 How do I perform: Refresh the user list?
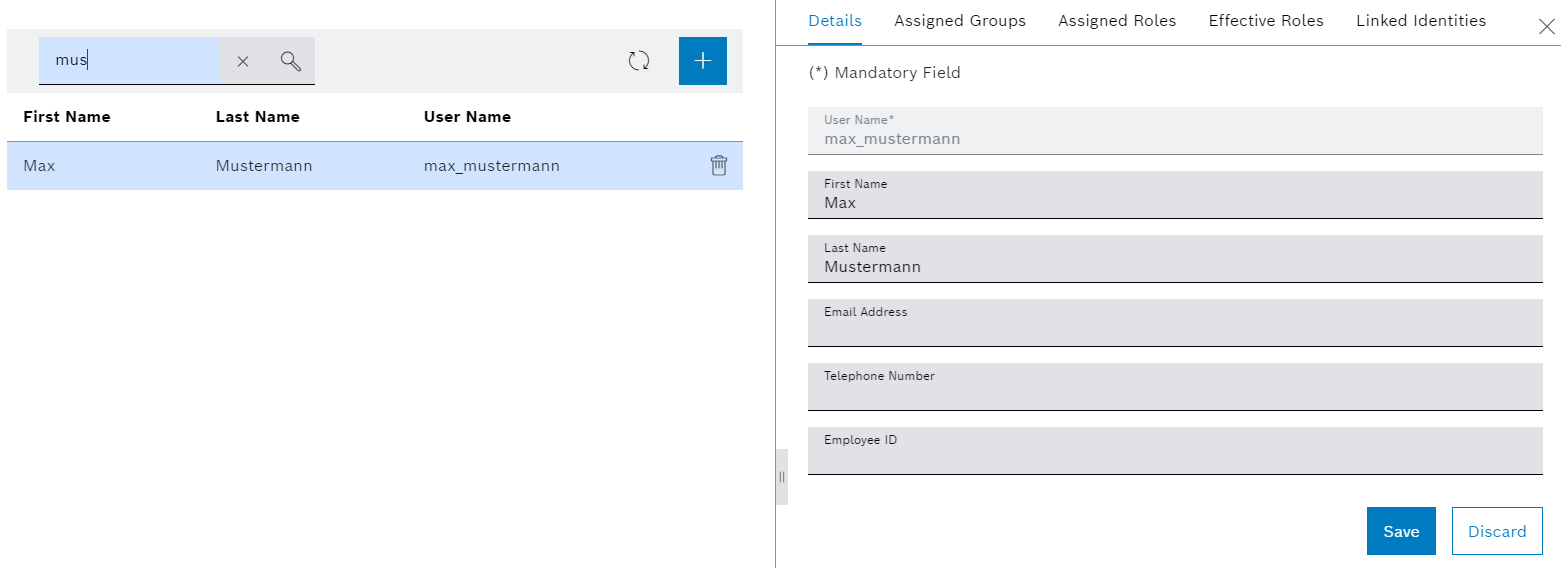(x=639, y=61)
